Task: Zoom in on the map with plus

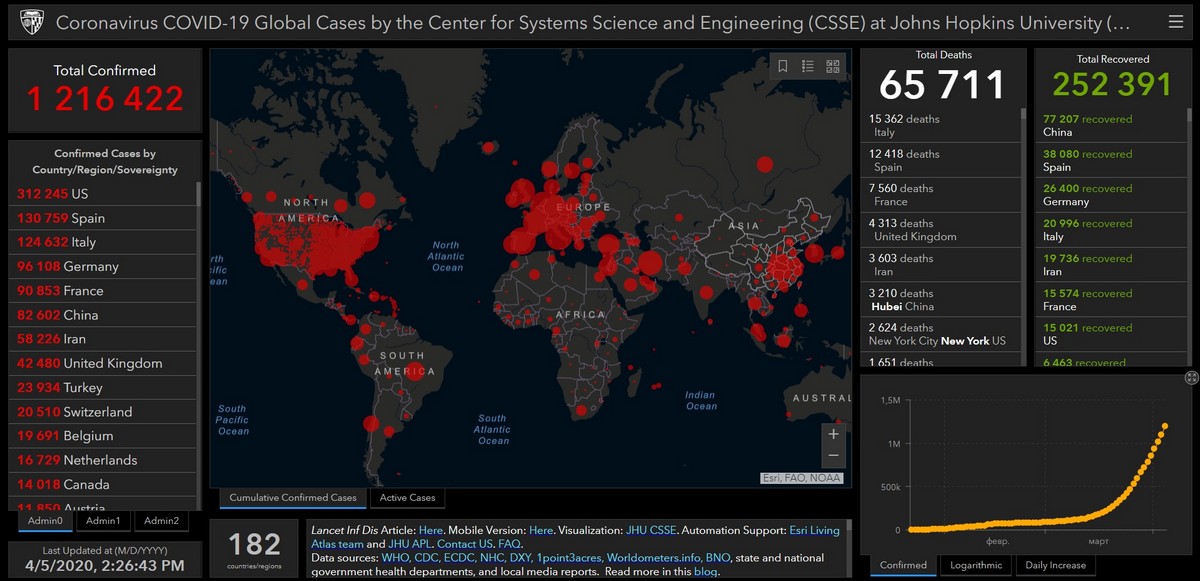Action: tap(833, 435)
